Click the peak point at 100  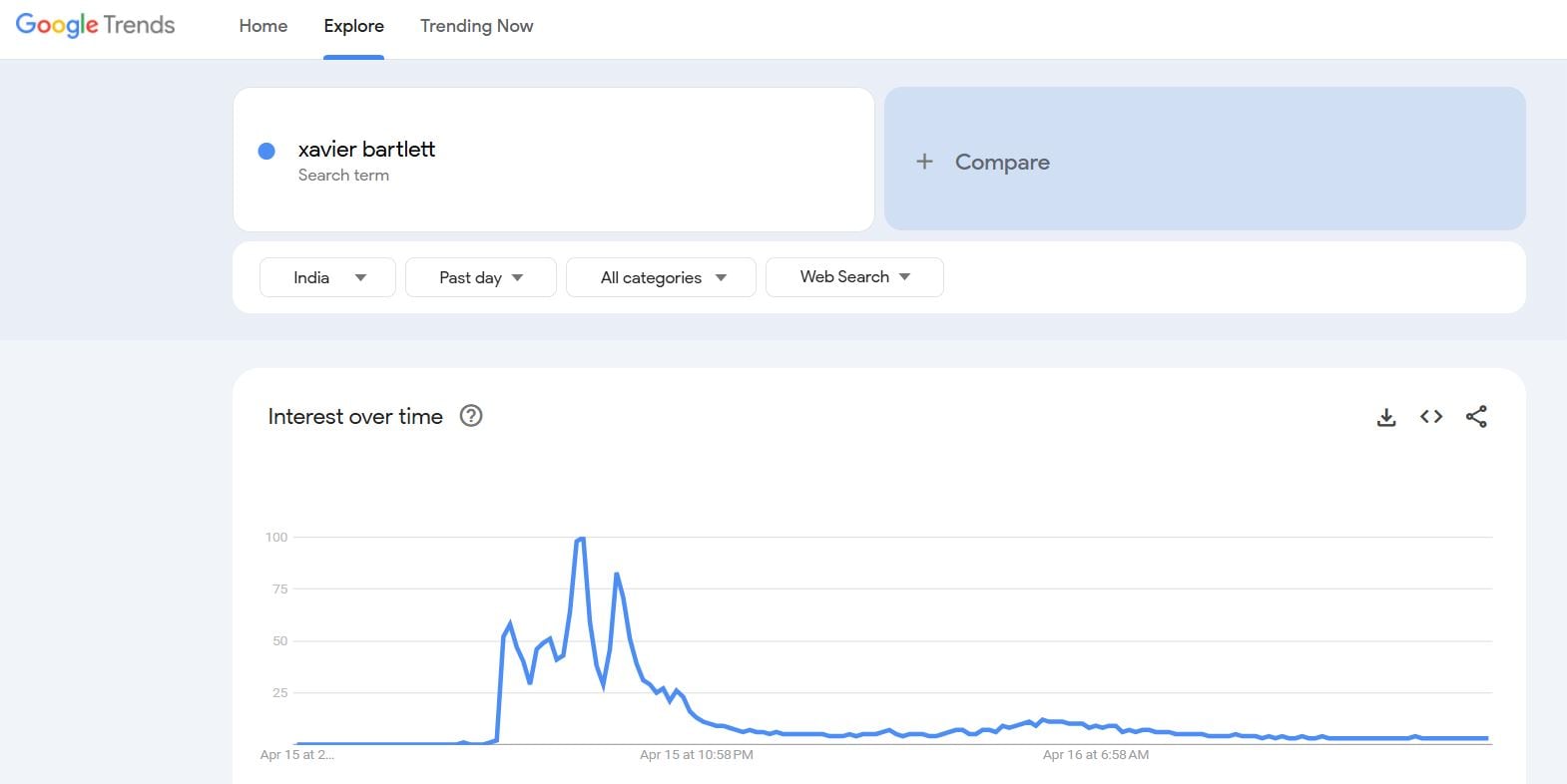coord(580,539)
